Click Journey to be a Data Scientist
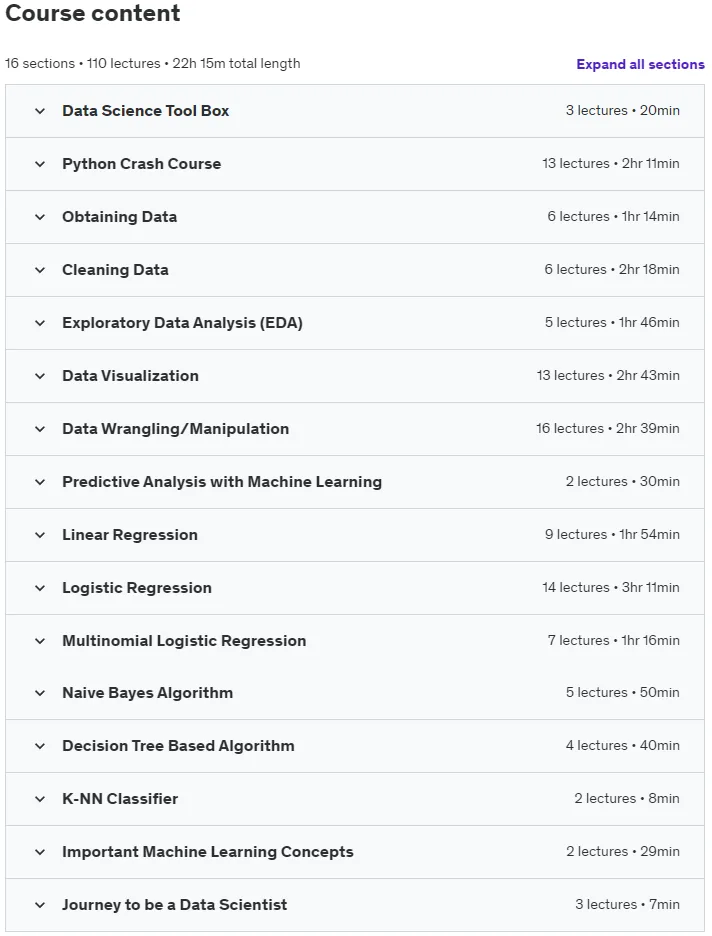Screen dimensions: 712x936 tap(174, 904)
